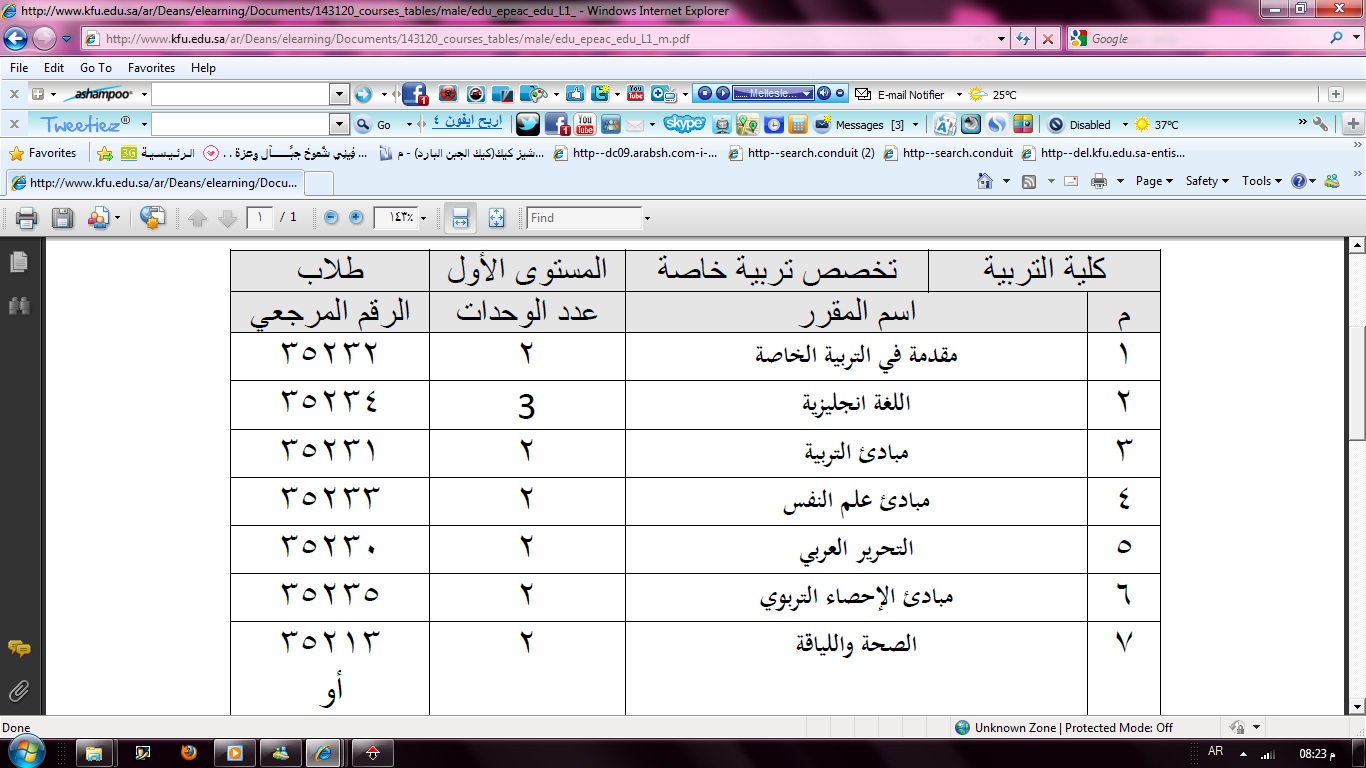Image resolution: width=1366 pixels, height=768 pixels.
Task: Save a copy of the PDF
Action: (62, 218)
